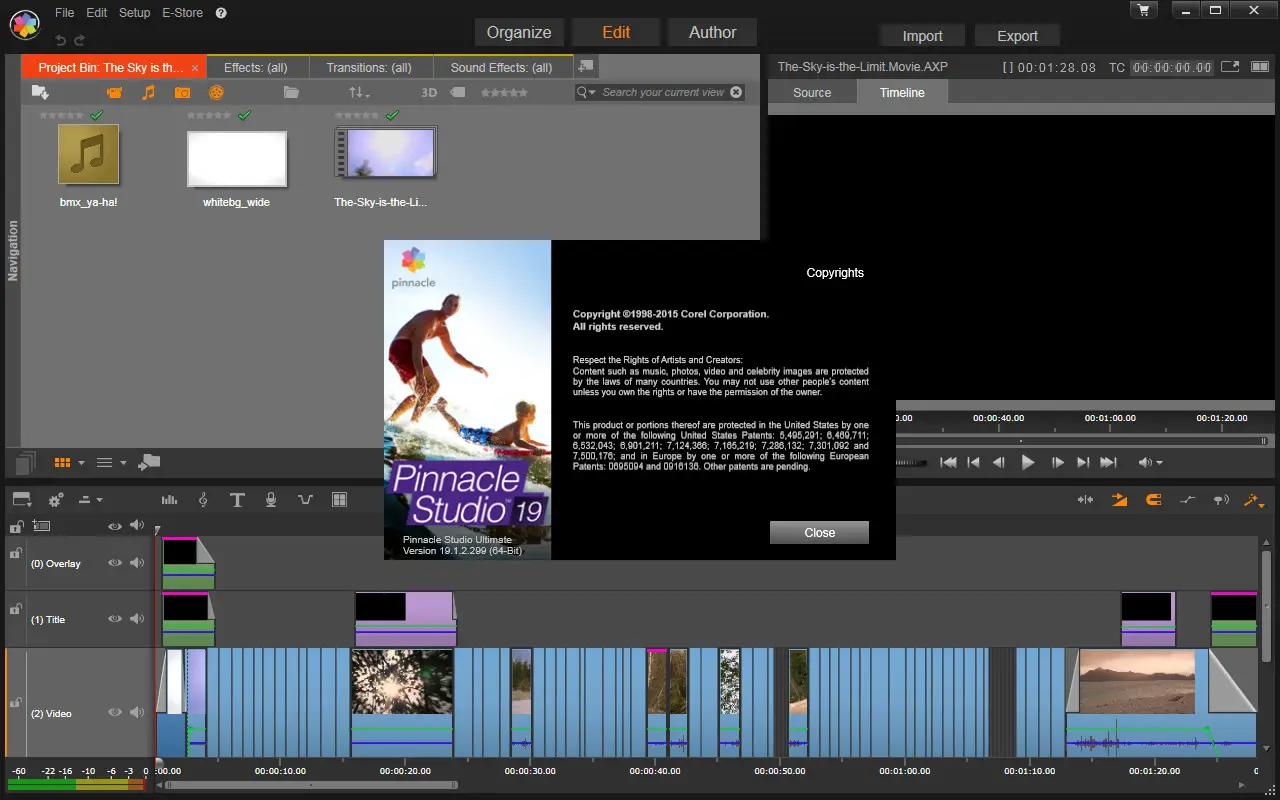Toggle the orange editing mode icon
Image resolution: width=1280 pixels, height=800 pixels.
point(1119,500)
